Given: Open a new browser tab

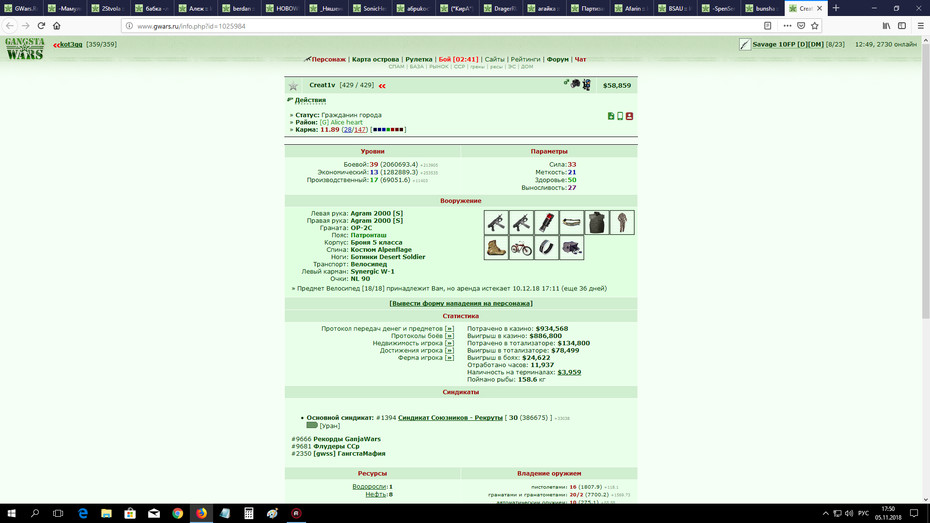Looking at the screenshot, I should pyautogui.click(x=836, y=8).
